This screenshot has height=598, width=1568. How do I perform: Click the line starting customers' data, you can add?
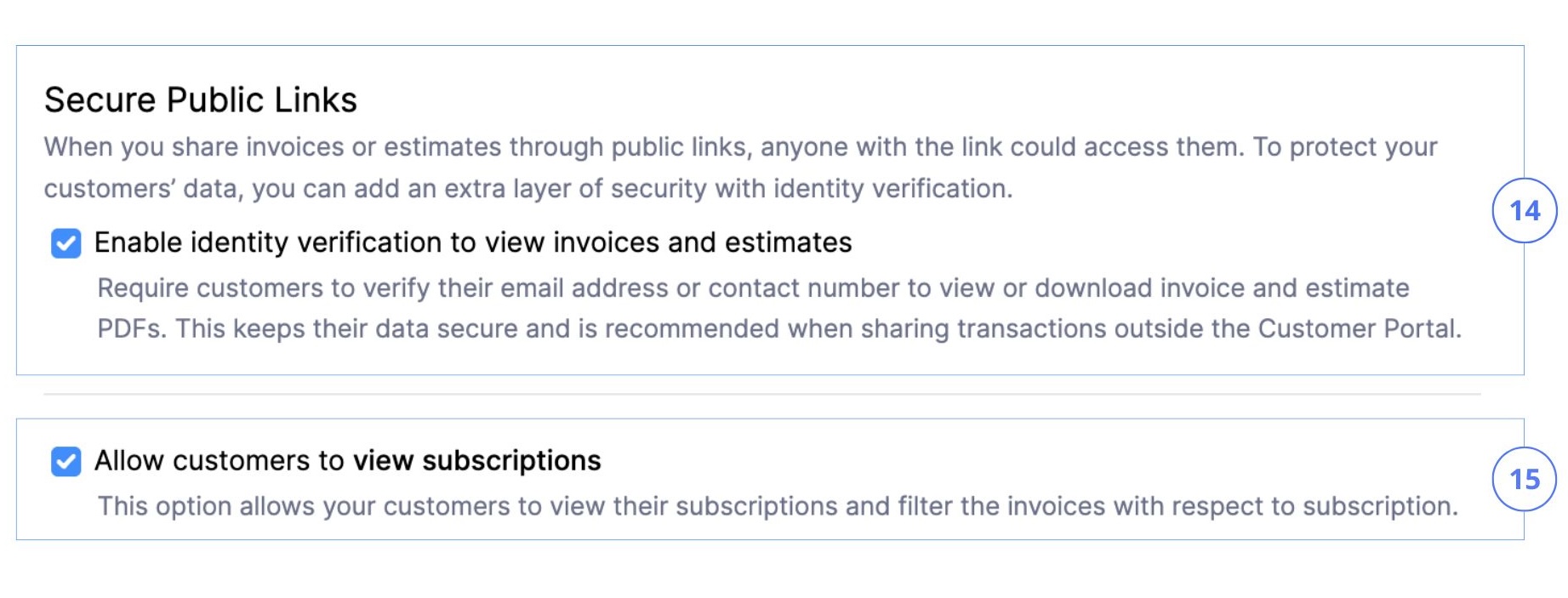click(x=527, y=189)
